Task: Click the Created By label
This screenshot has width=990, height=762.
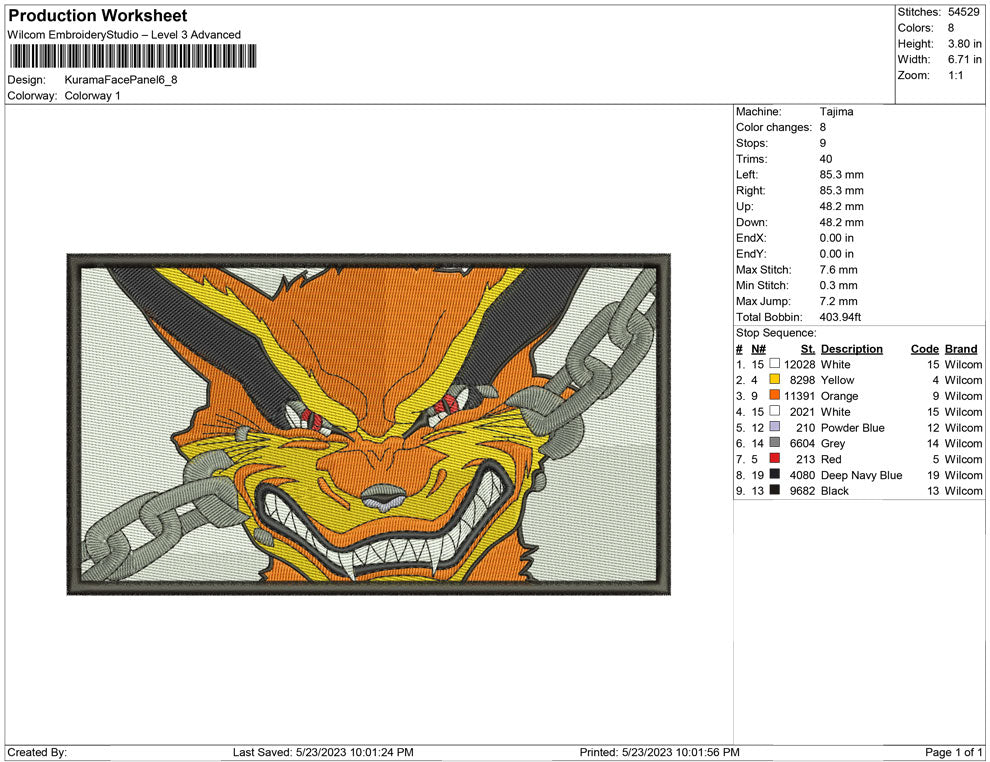Action: (37, 752)
